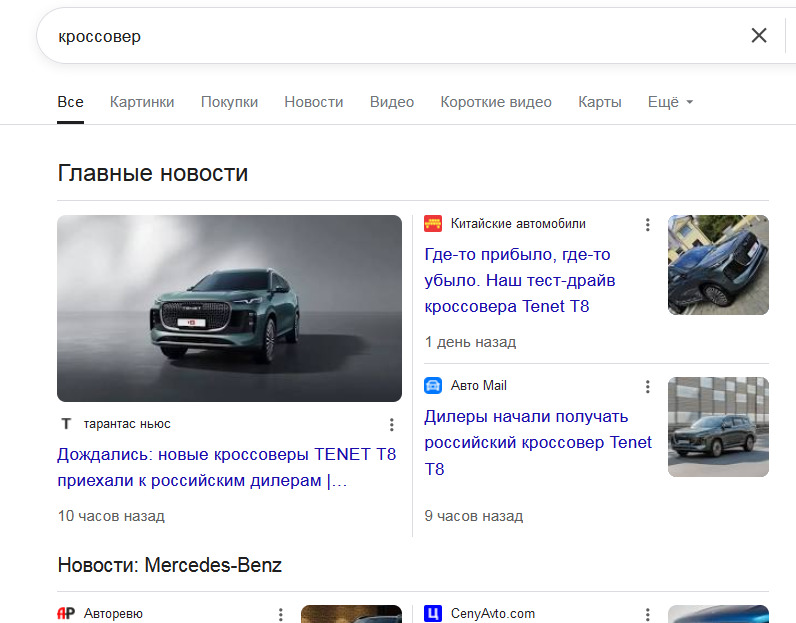Image resolution: width=796 pixels, height=623 pixels.
Task: Open three-dot menu for Китайские автомобили article
Action: 648,225
